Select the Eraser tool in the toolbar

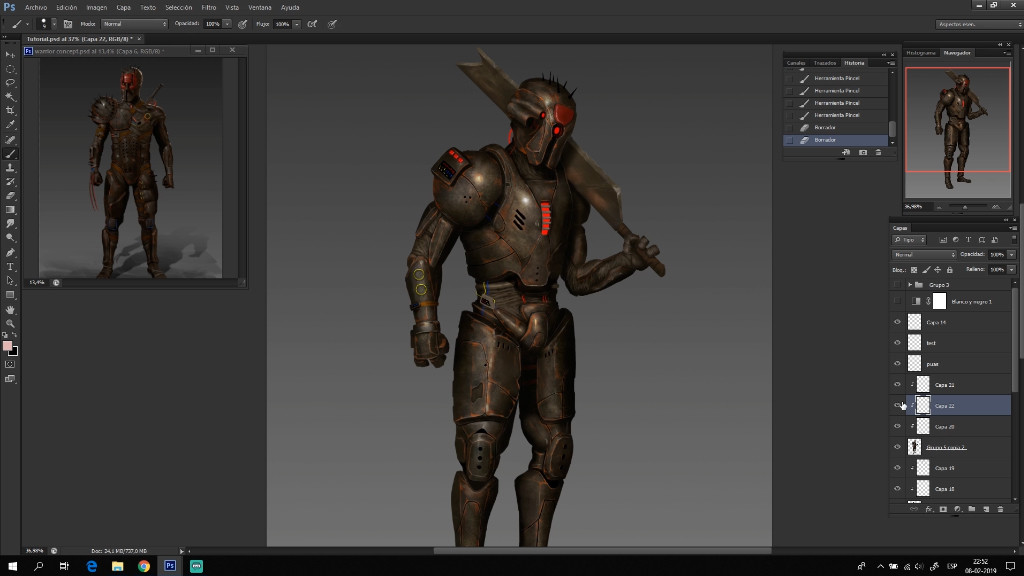[x=10, y=194]
